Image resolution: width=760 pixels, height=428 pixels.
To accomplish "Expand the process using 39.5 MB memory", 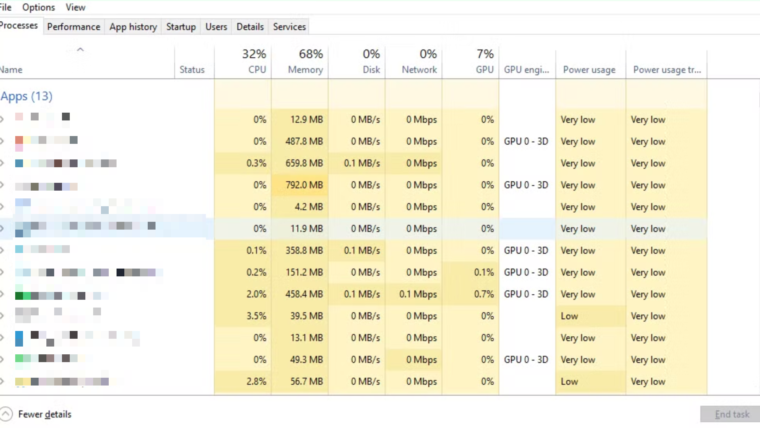I will (2, 316).
